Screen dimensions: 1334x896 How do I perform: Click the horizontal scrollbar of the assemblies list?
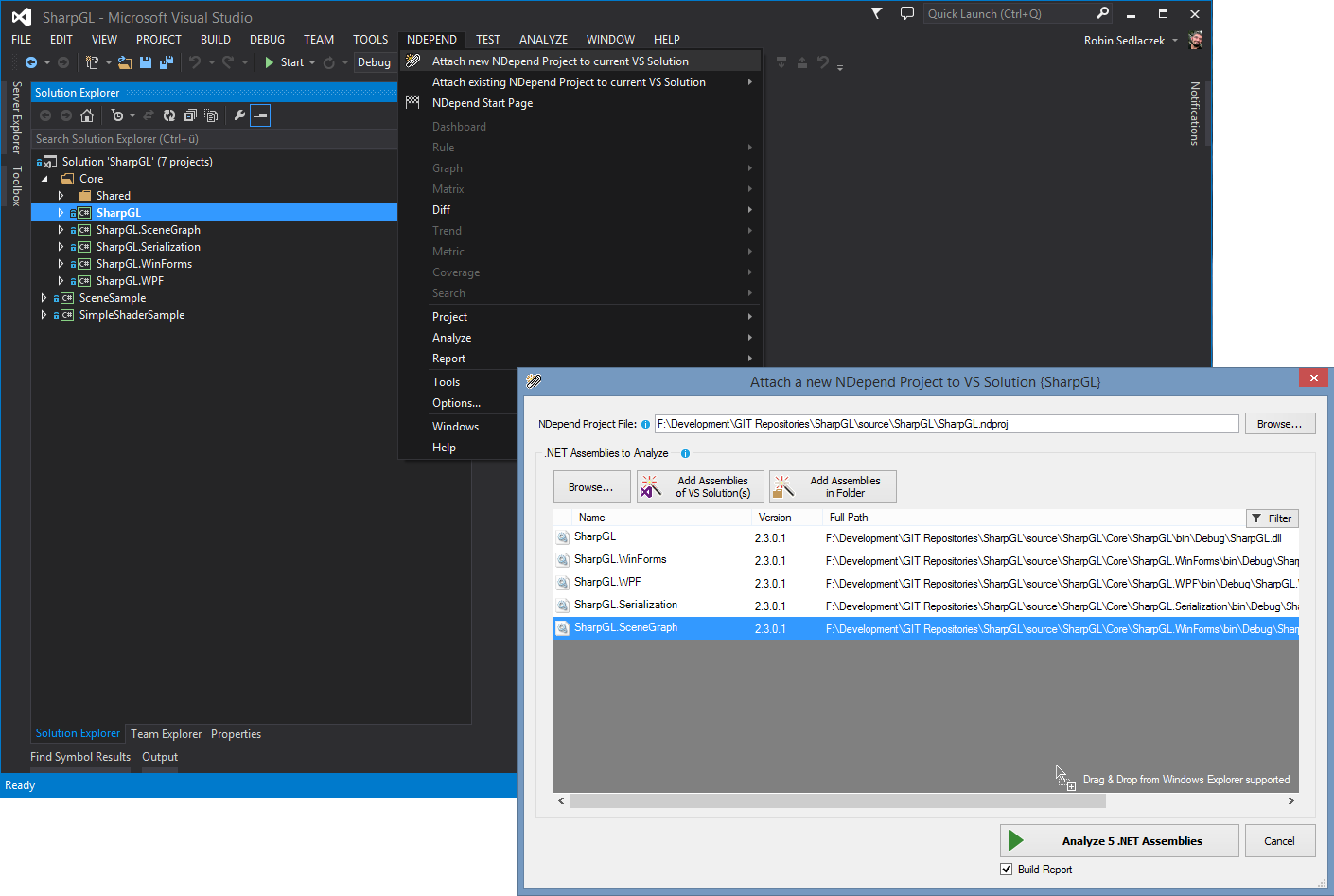[x=837, y=801]
